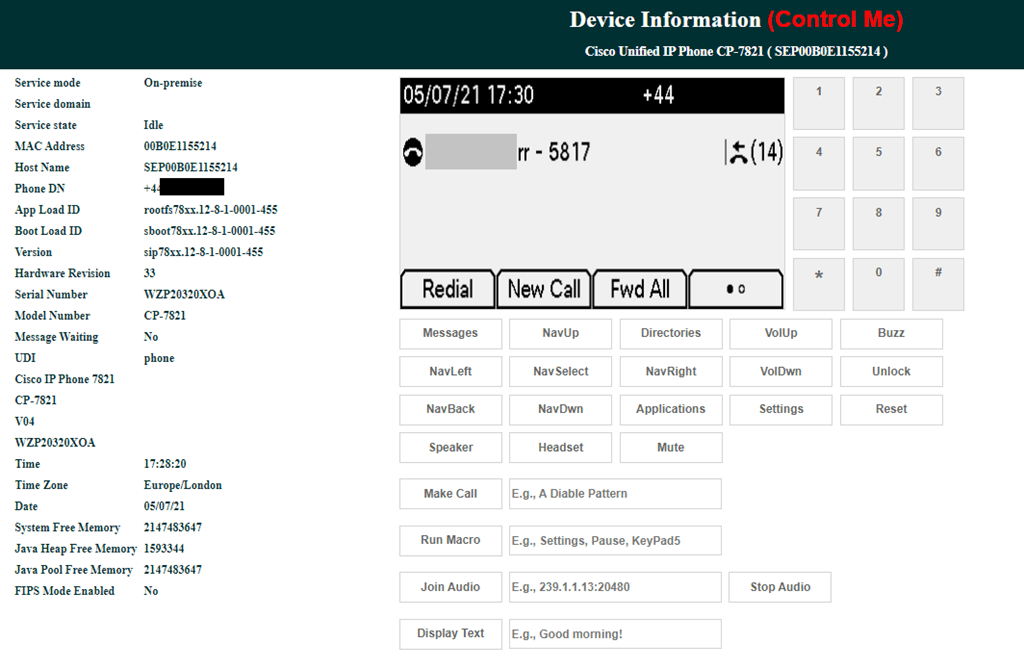This screenshot has width=1024, height=669.
Task: Click the NavDwn button
Action: pyautogui.click(x=560, y=409)
